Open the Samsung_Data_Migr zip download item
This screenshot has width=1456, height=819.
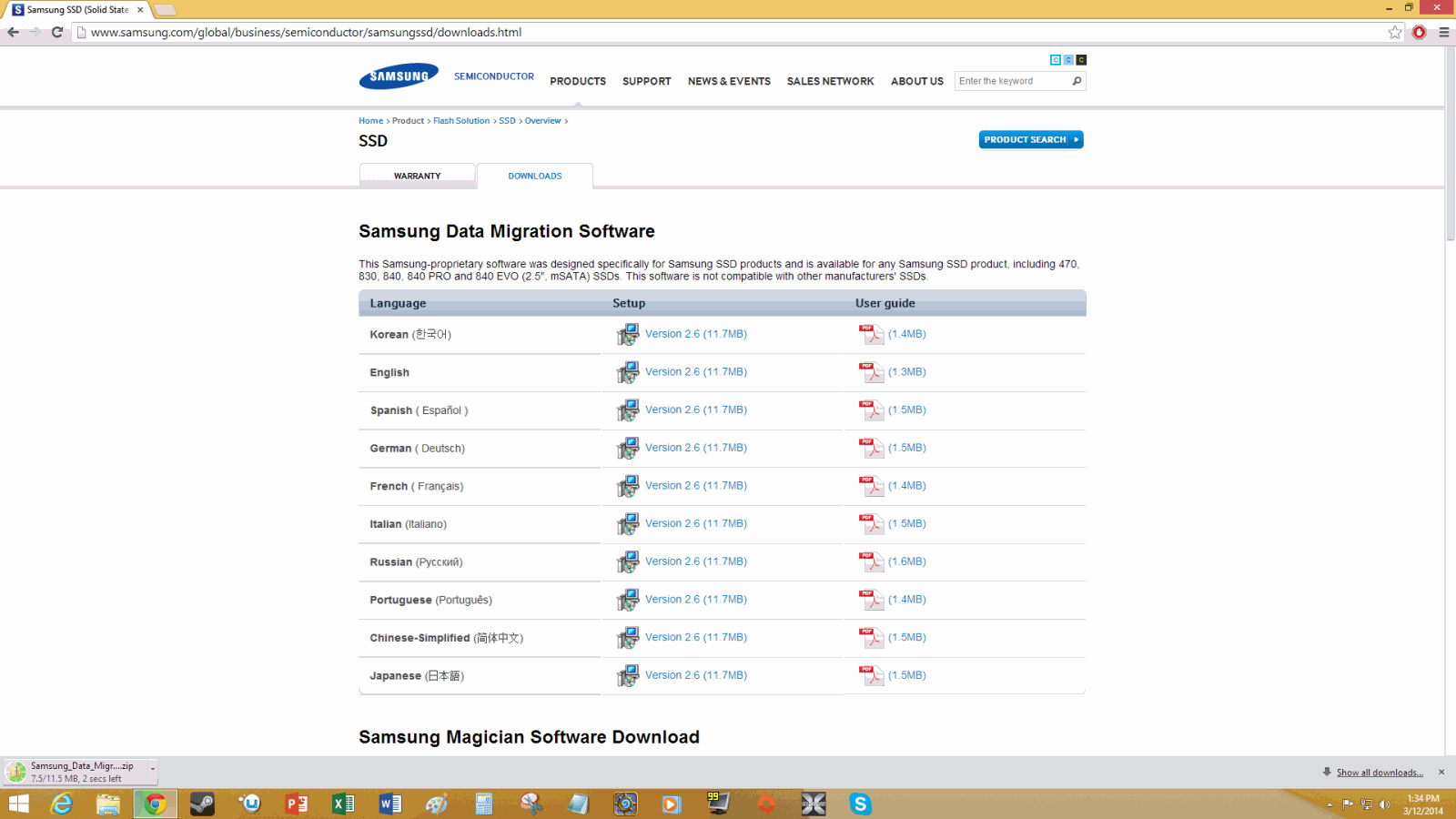coord(75,772)
